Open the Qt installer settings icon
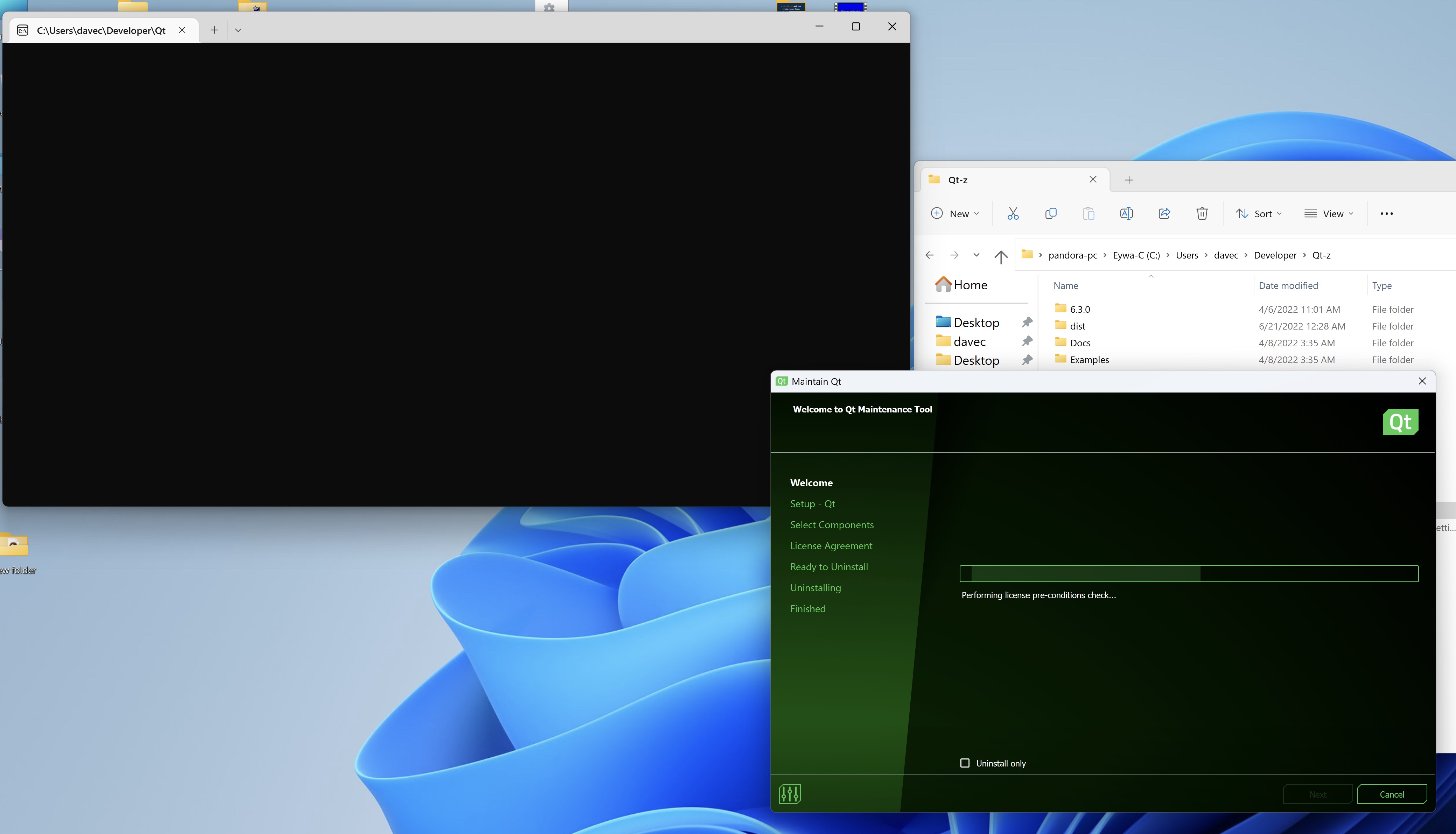Viewport: 1456px width, 834px height. pyautogui.click(x=790, y=794)
